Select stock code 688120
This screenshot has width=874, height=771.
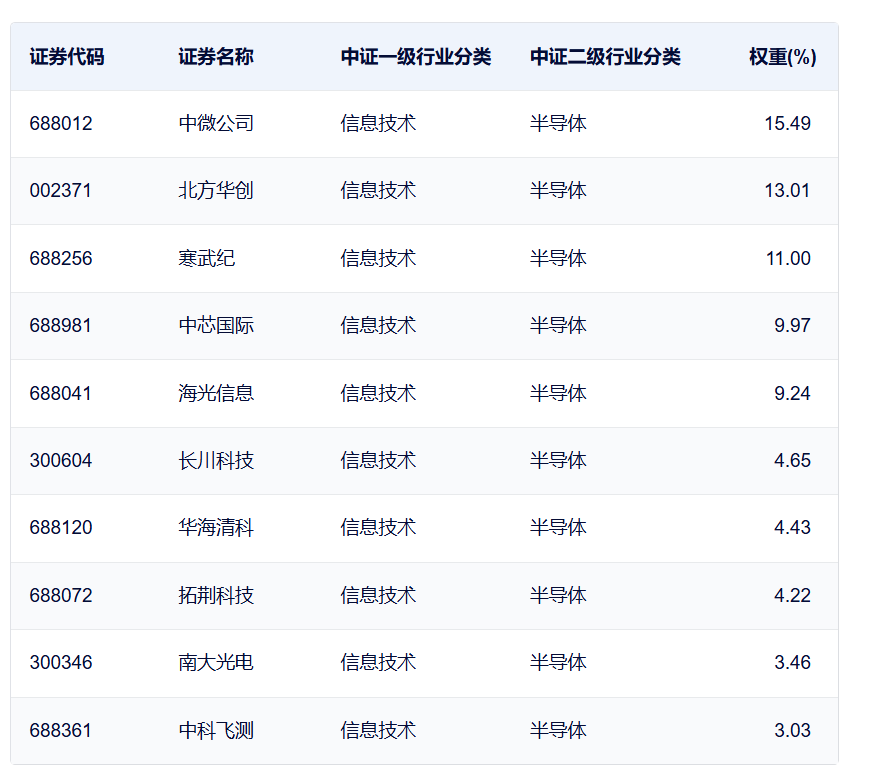[61, 528]
